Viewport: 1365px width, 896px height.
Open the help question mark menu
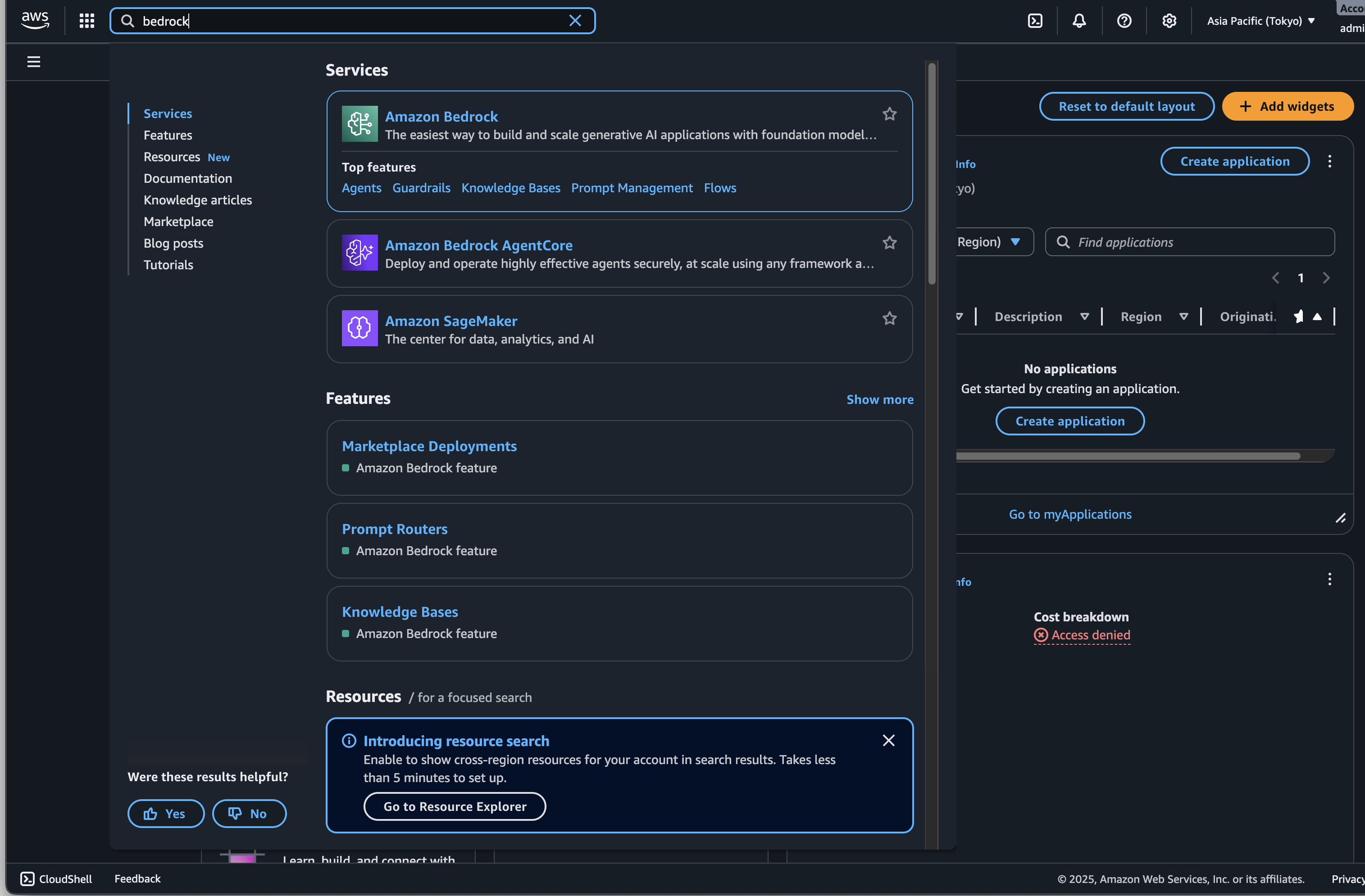(1124, 21)
